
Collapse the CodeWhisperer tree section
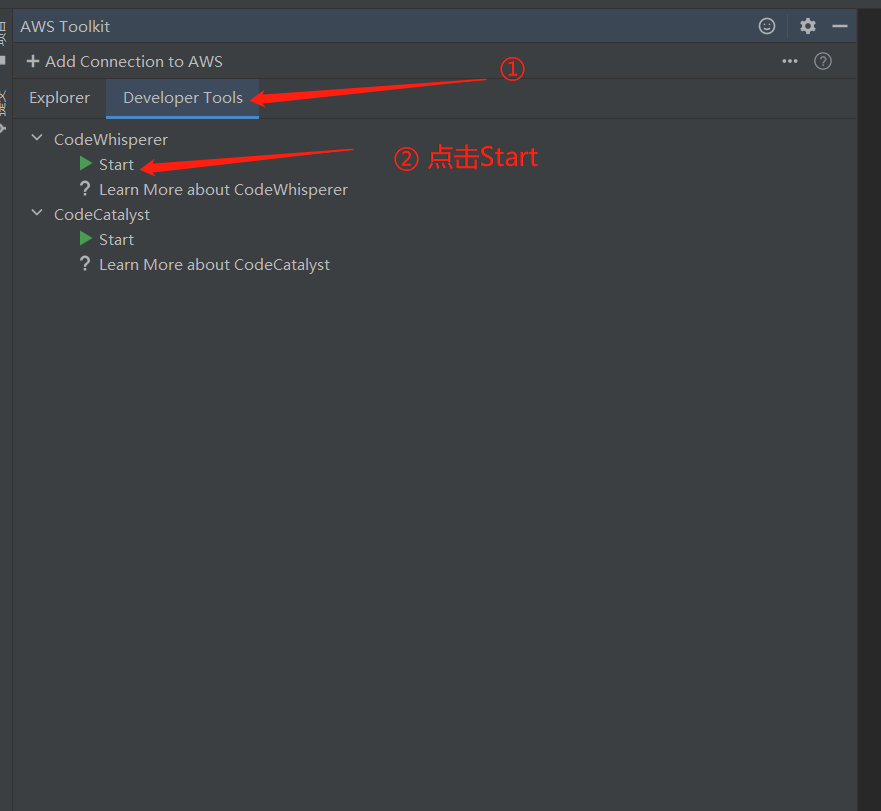coord(37,139)
